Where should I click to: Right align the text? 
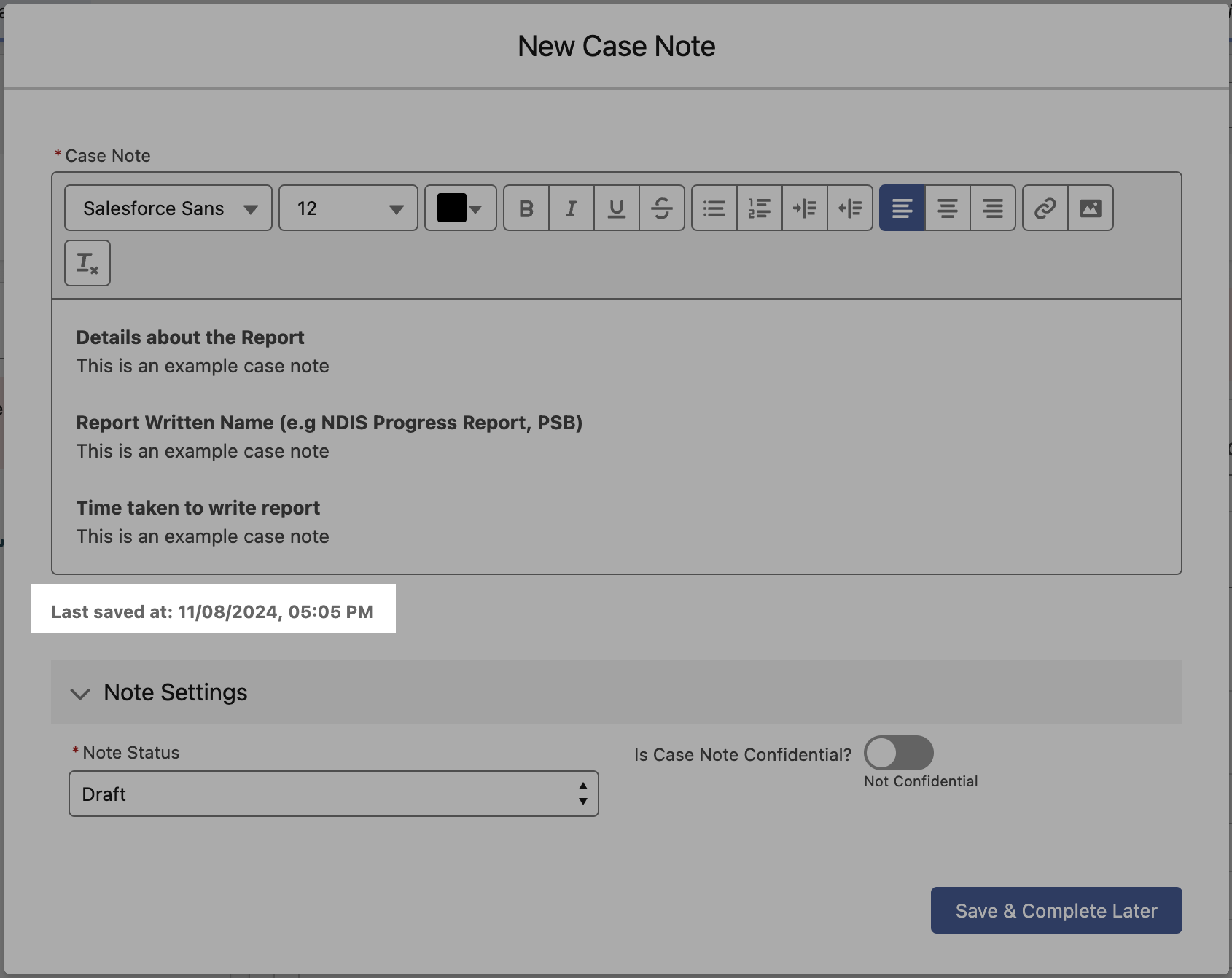point(992,208)
